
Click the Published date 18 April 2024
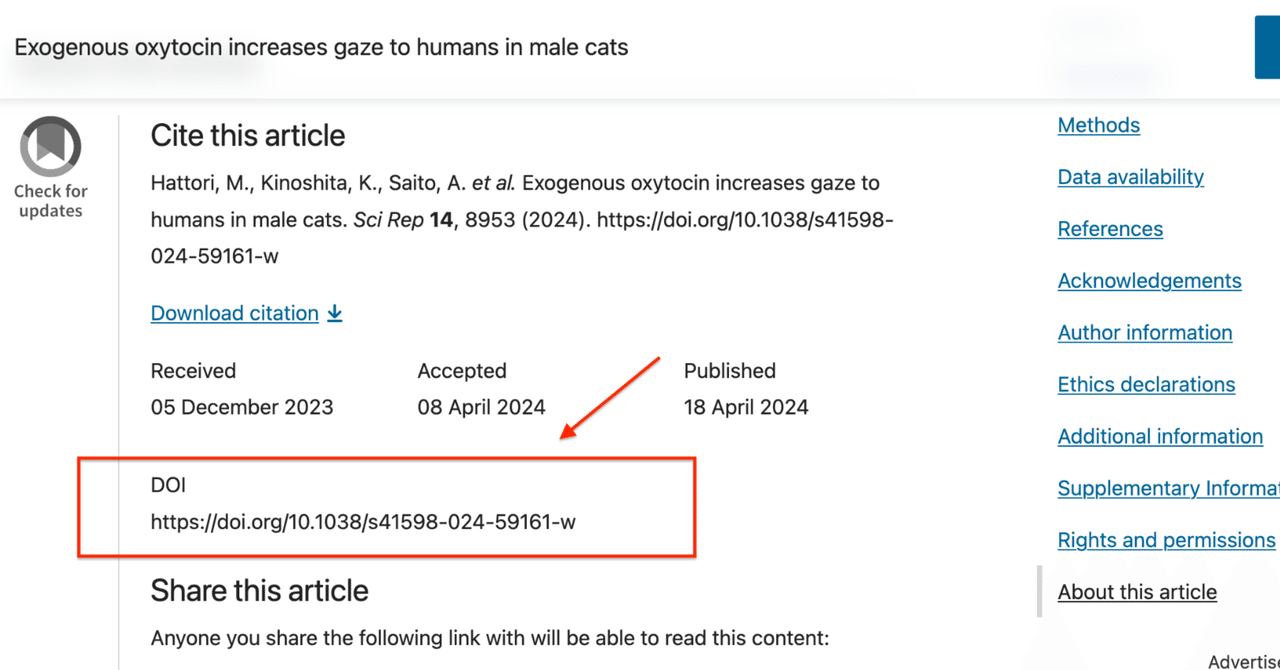pyautogui.click(x=746, y=408)
